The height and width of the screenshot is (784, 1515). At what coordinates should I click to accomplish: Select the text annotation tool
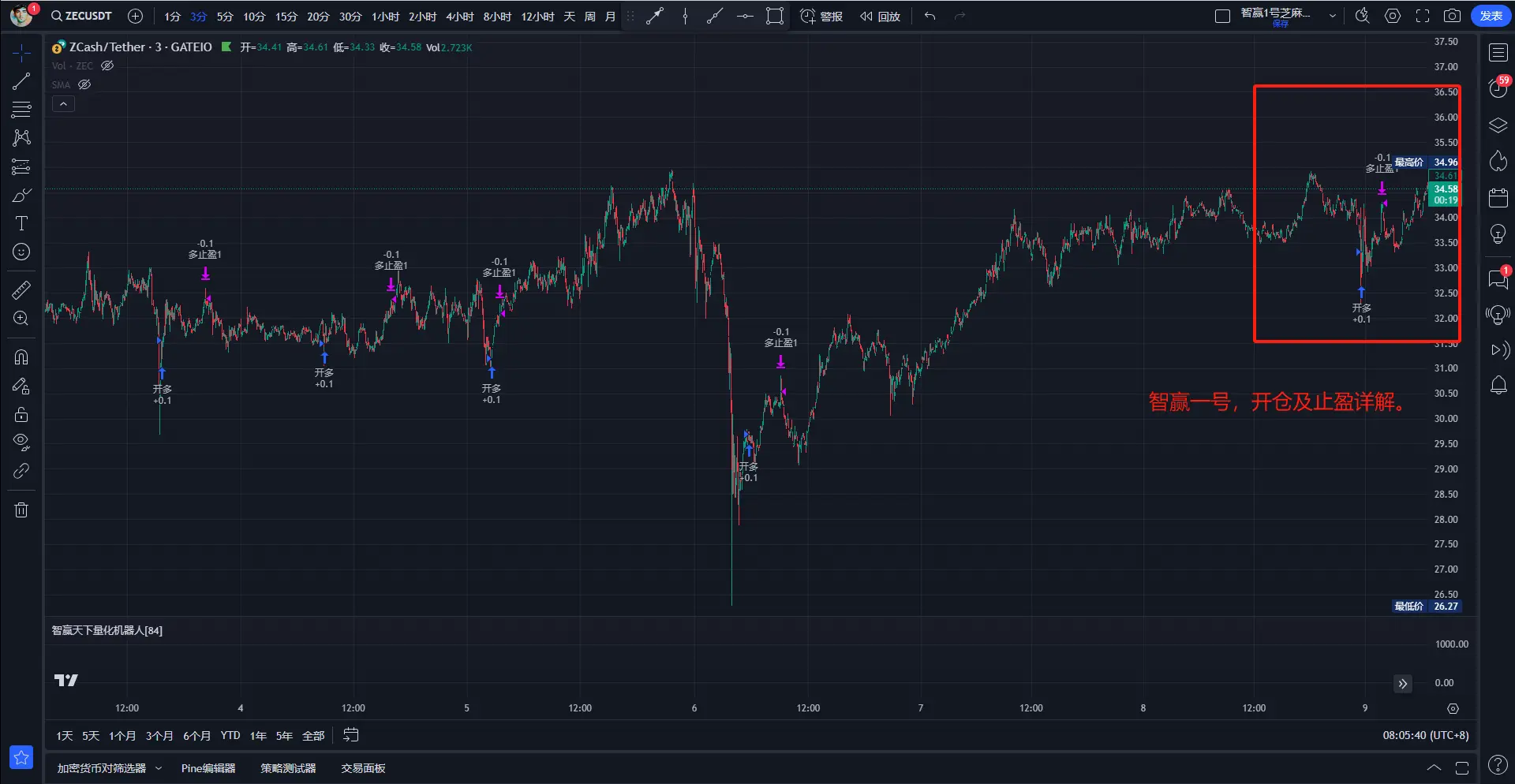pos(21,223)
